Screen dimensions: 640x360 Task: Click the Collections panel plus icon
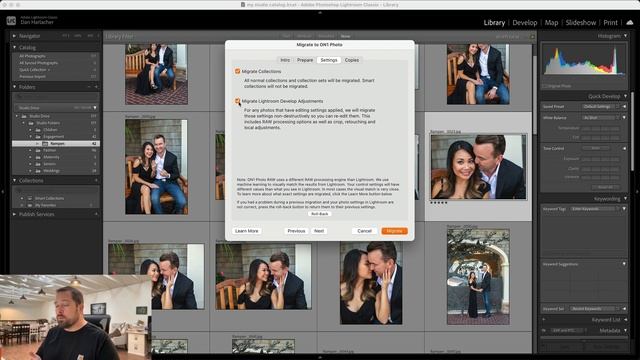click(x=96, y=180)
